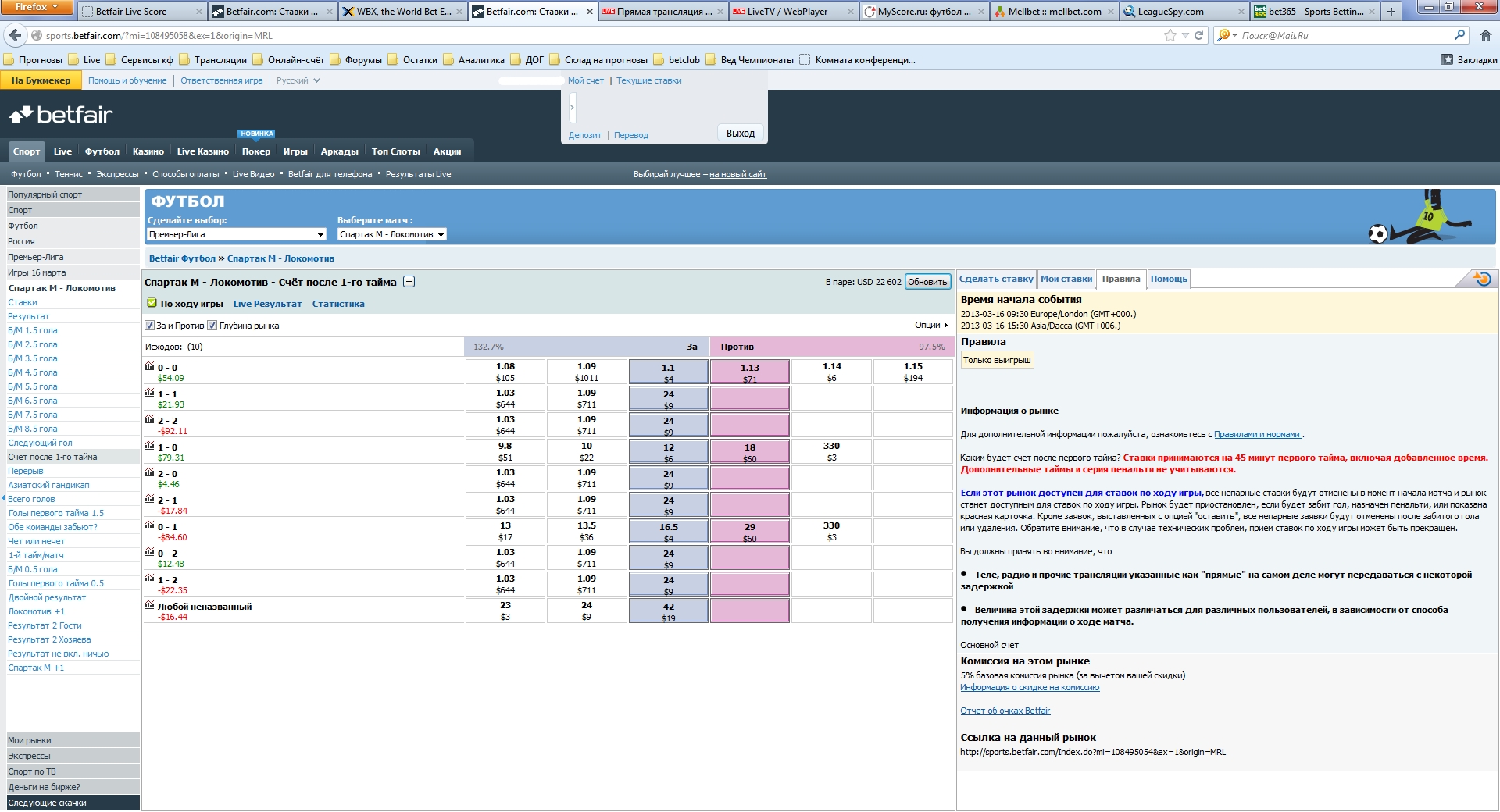Click the На Букмекер orange button

pos(41,80)
